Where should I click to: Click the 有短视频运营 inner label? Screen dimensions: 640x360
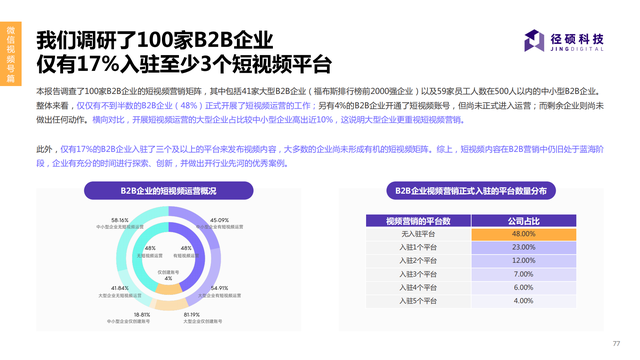point(186,256)
